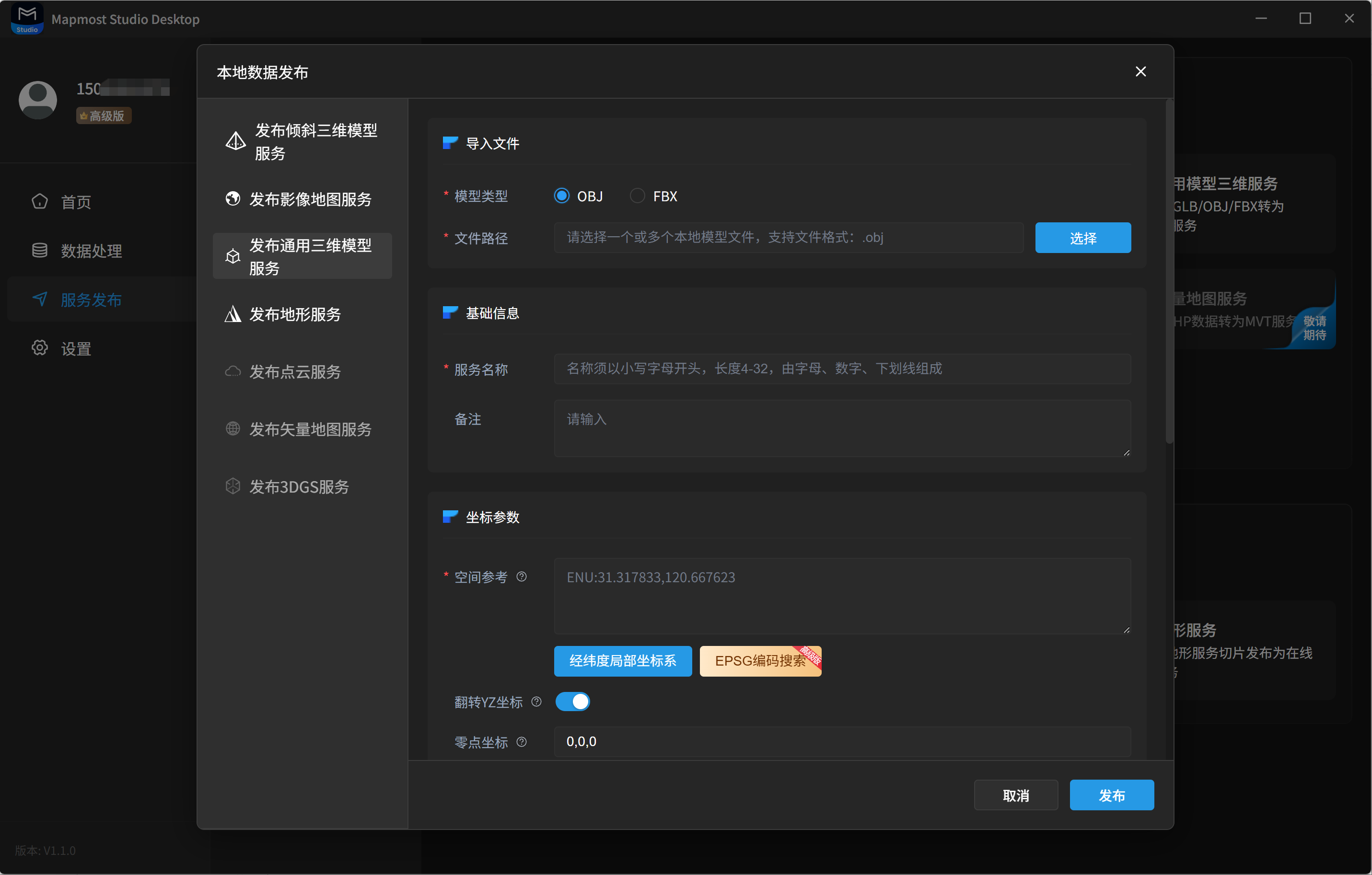Open 设置 in the sidebar
This screenshot has width=1372, height=875.
coord(103,348)
